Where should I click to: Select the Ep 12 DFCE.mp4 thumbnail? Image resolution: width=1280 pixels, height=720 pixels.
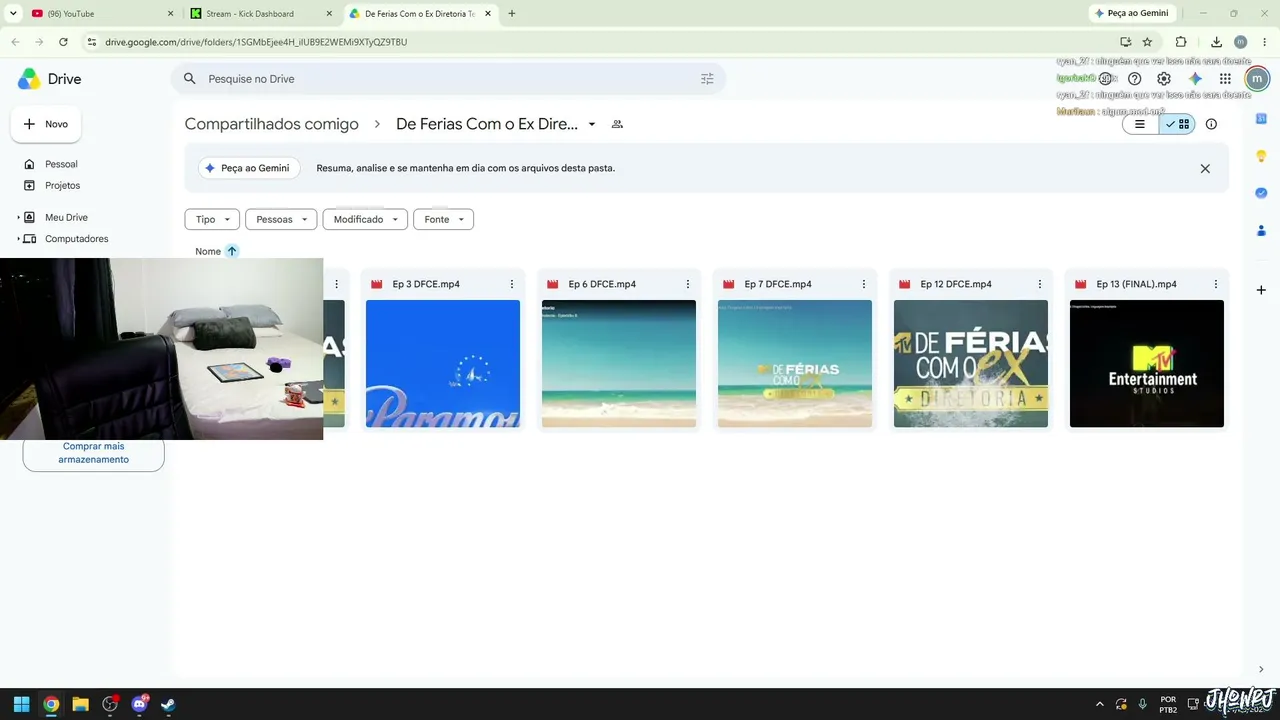coord(971,364)
